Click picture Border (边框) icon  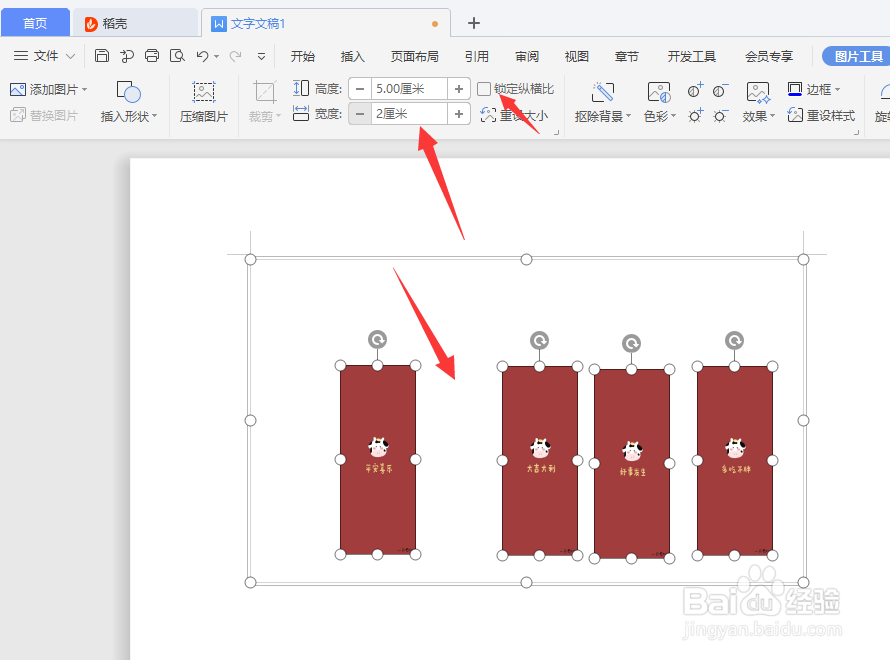click(795, 89)
